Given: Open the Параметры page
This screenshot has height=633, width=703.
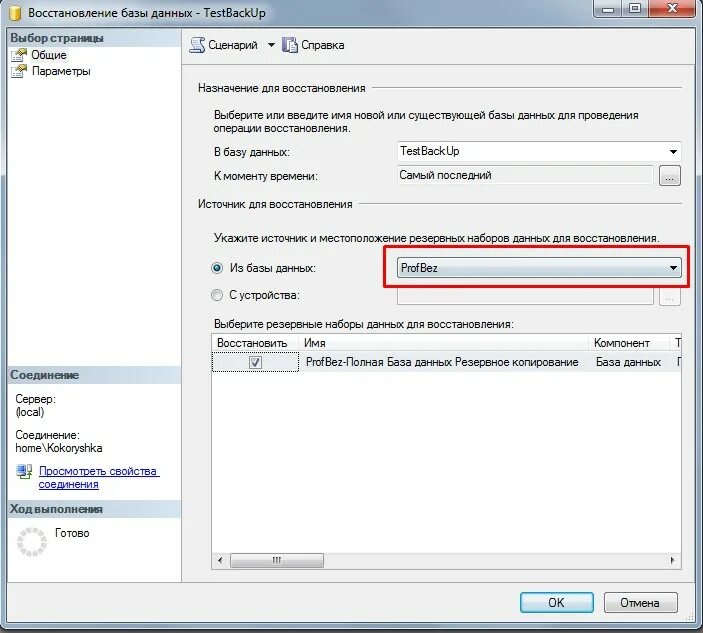Looking at the screenshot, I should point(61,71).
